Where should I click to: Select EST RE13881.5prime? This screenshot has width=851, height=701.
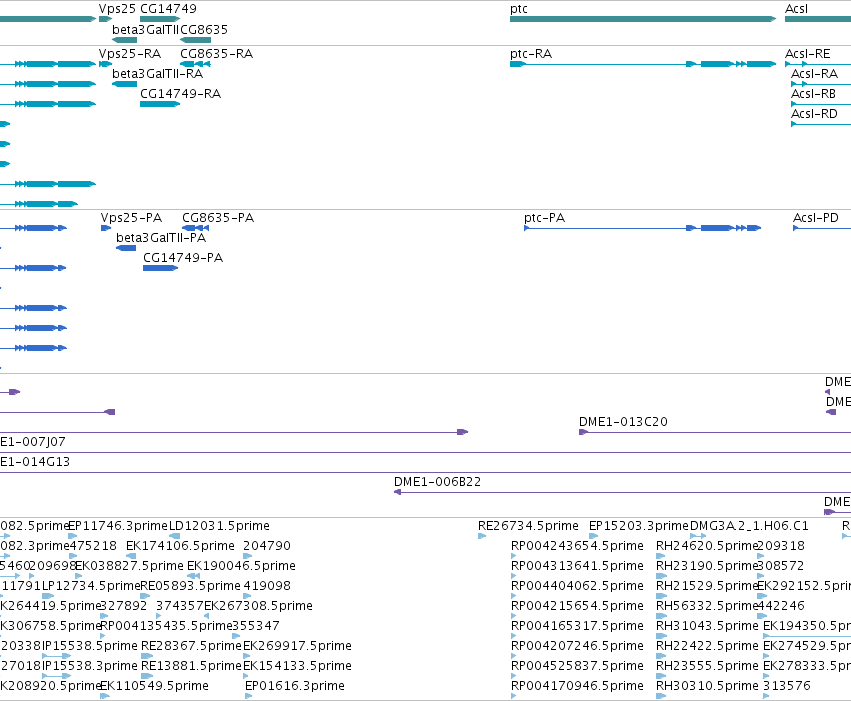coord(191,666)
